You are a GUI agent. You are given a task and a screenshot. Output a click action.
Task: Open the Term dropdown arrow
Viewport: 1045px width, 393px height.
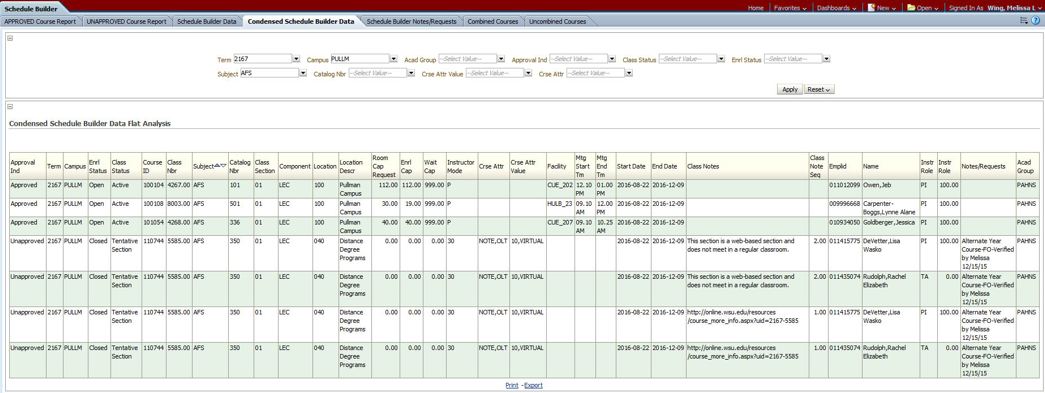pos(296,59)
